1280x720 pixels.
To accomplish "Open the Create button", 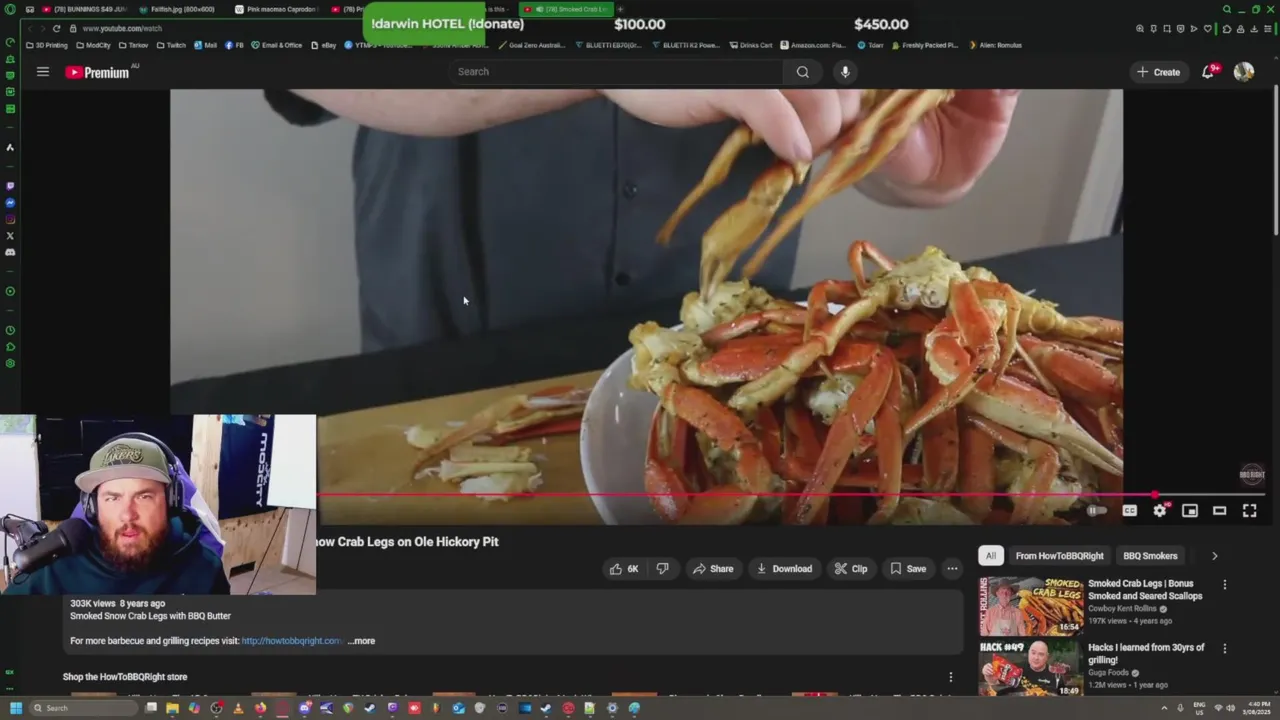I will point(1158,72).
